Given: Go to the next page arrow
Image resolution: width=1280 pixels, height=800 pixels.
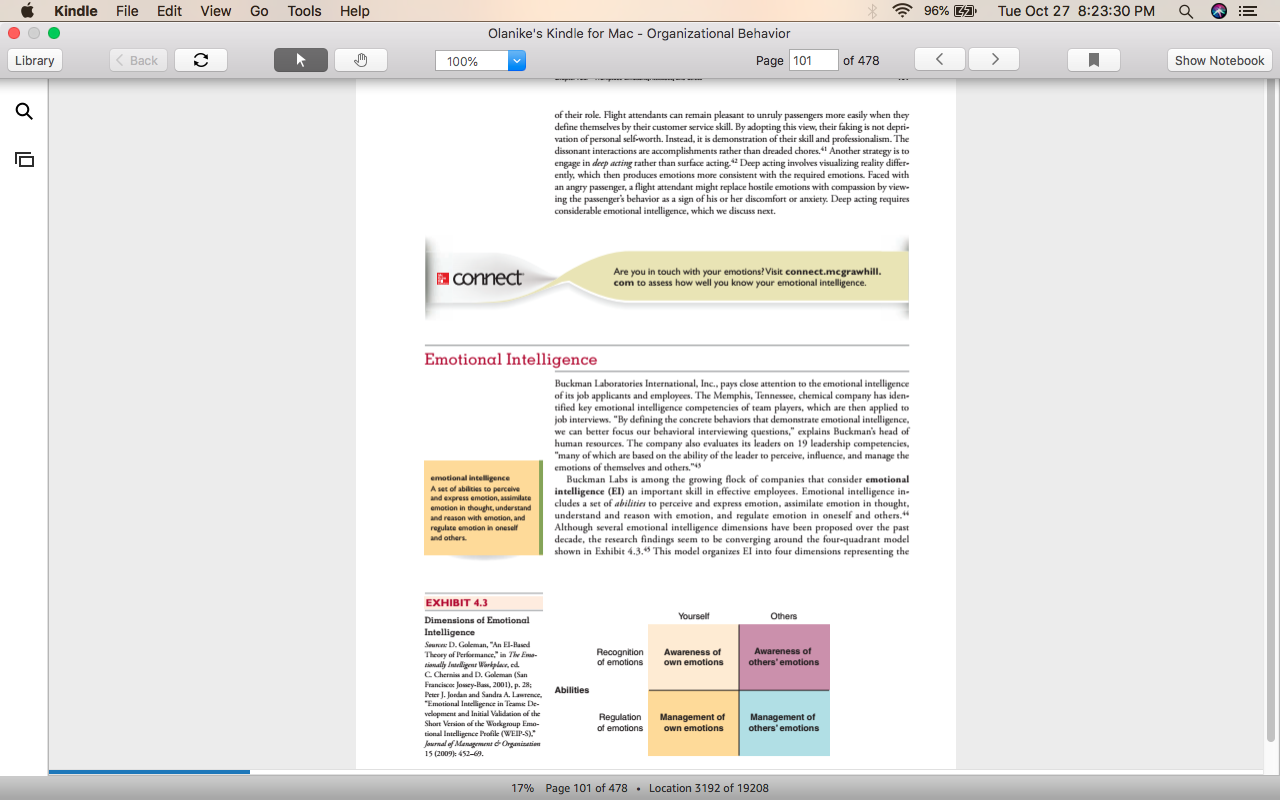Looking at the screenshot, I should [995, 60].
